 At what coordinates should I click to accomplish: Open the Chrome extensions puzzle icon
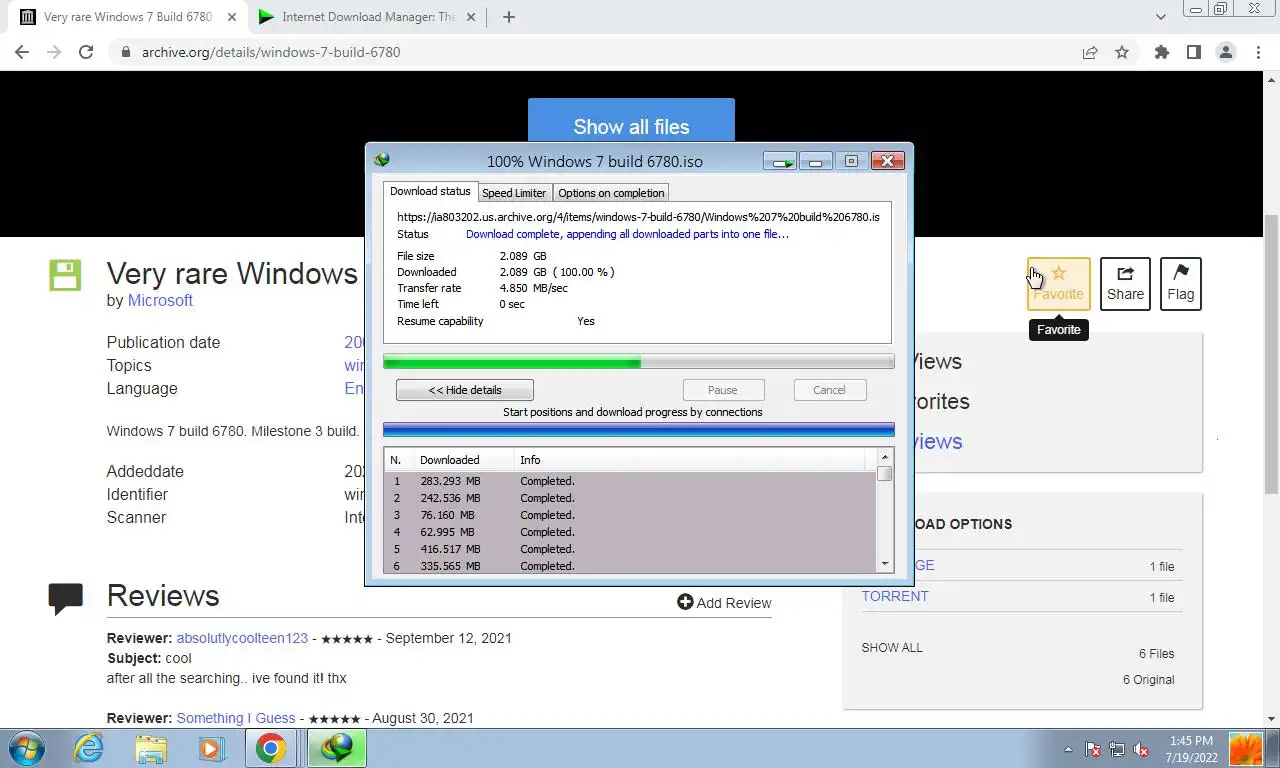click(1161, 52)
